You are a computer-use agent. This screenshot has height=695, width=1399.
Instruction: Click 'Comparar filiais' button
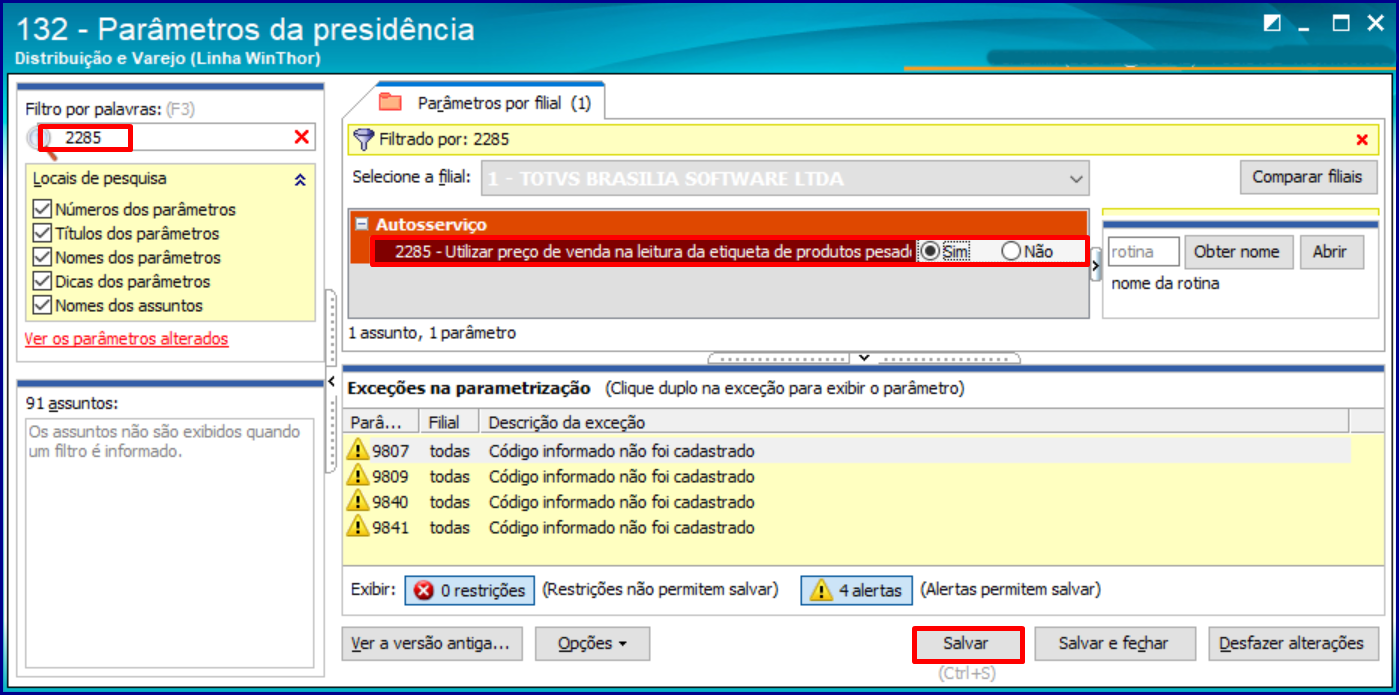1307,177
